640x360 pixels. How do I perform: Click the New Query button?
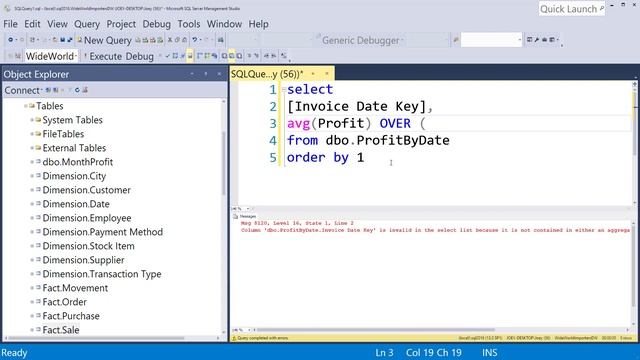tap(104, 40)
